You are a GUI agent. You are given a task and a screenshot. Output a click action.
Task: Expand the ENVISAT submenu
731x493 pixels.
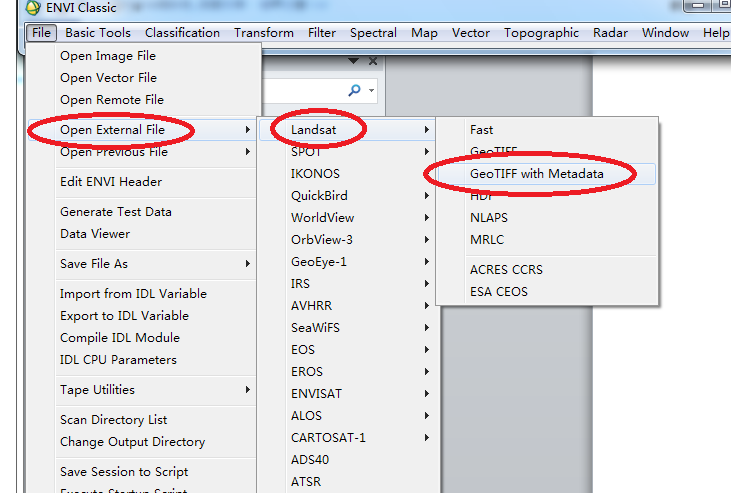click(347, 394)
